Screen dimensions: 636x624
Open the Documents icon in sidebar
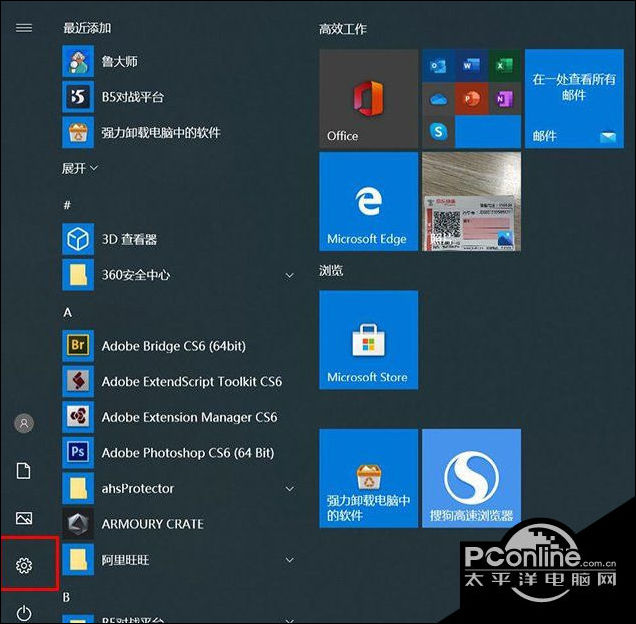(24, 471)
